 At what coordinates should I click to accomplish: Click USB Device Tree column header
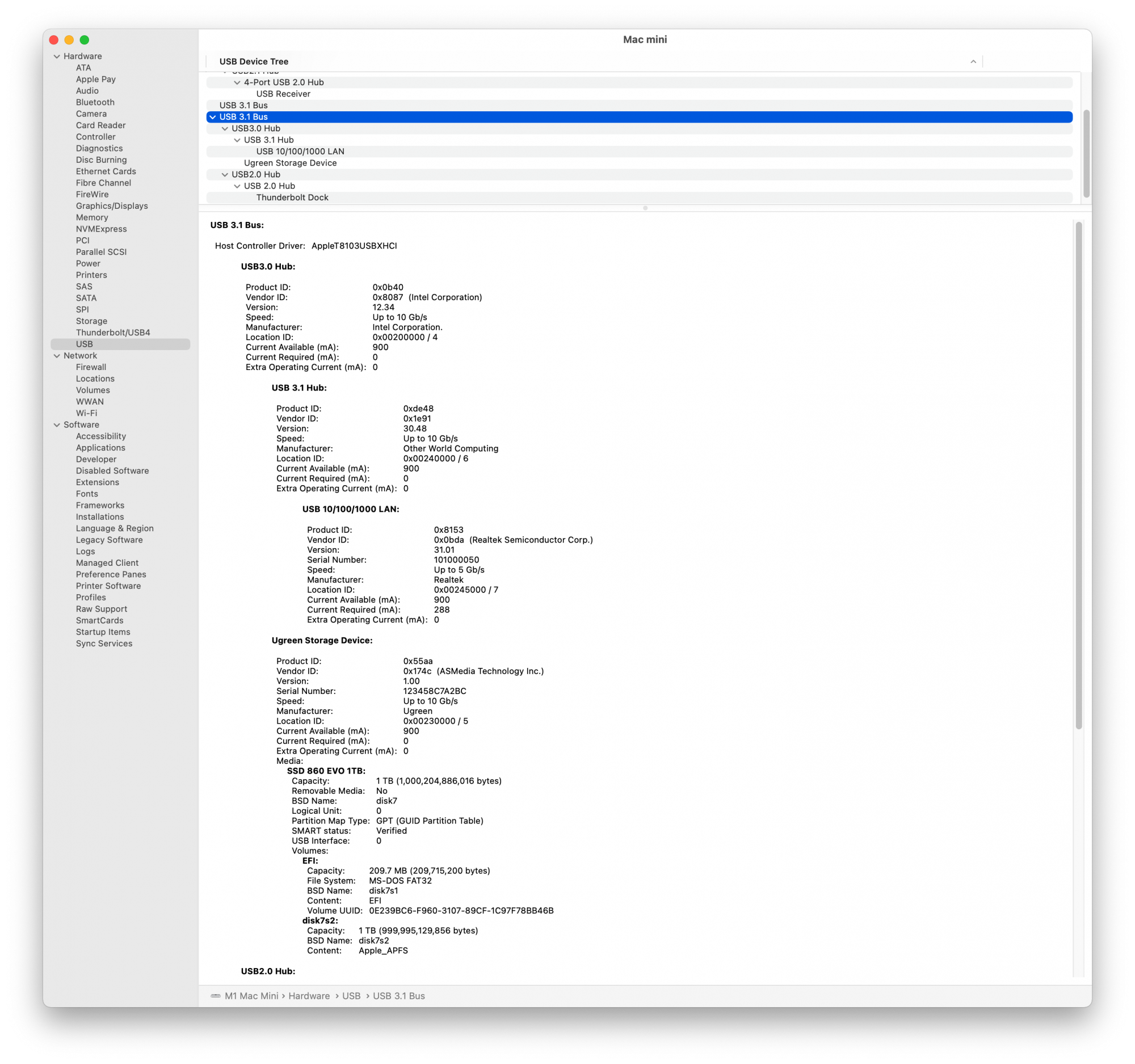click(254, 62)
